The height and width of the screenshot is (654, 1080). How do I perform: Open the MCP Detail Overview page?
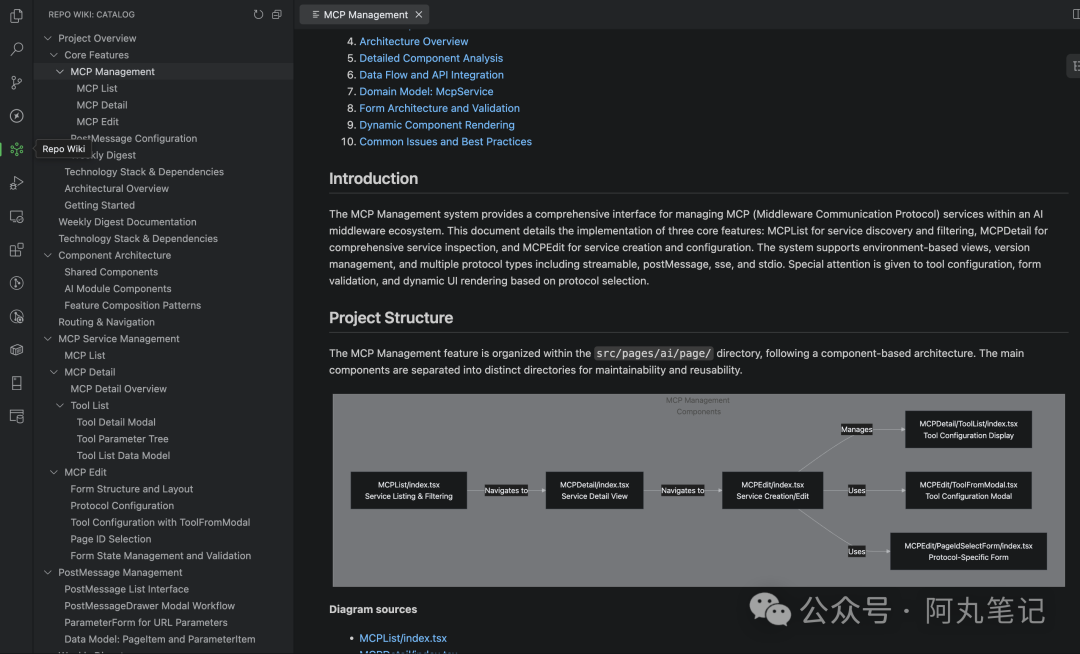(x=118, y=389)
